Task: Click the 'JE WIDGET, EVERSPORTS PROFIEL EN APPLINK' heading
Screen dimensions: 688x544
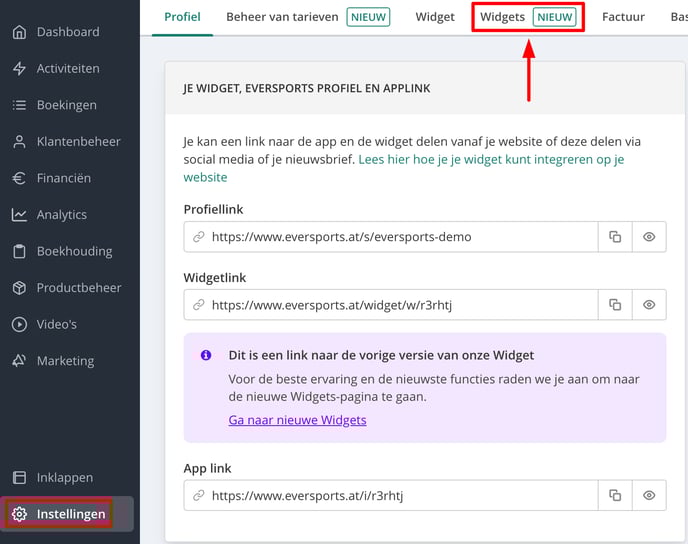Action: tap(307, 88)
